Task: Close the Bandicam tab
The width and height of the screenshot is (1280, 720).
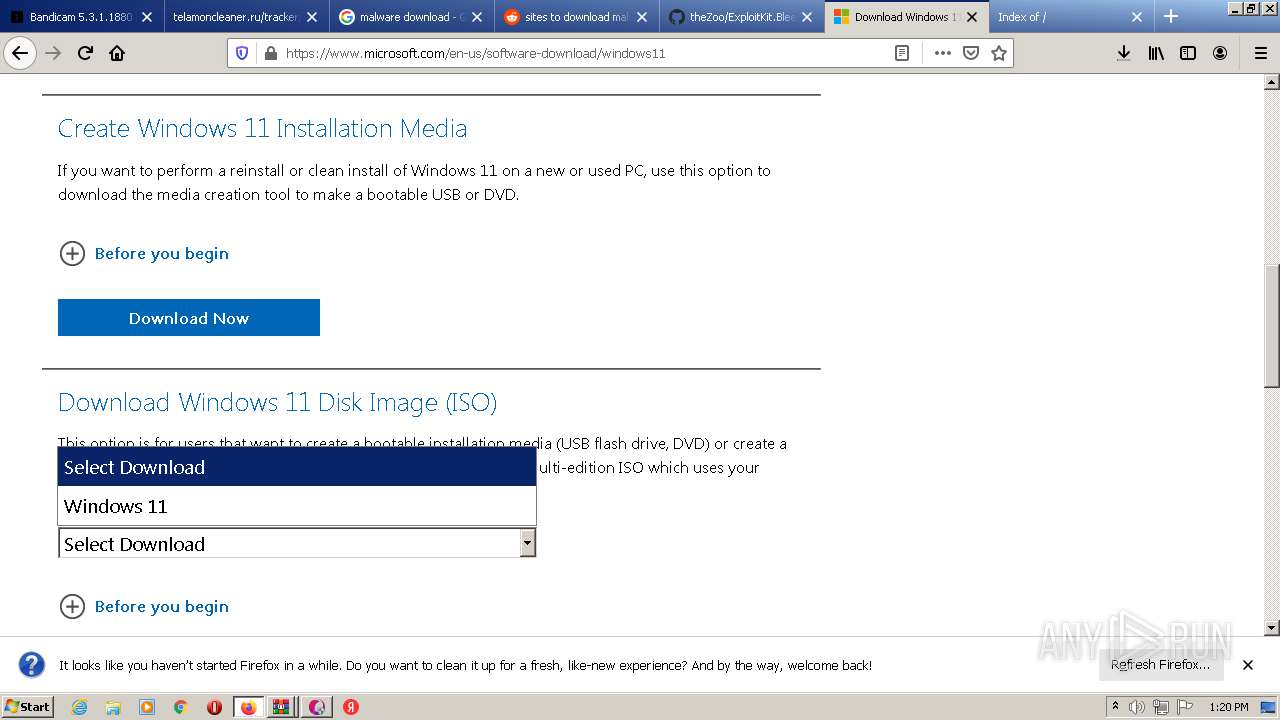Action: [147, 17]
